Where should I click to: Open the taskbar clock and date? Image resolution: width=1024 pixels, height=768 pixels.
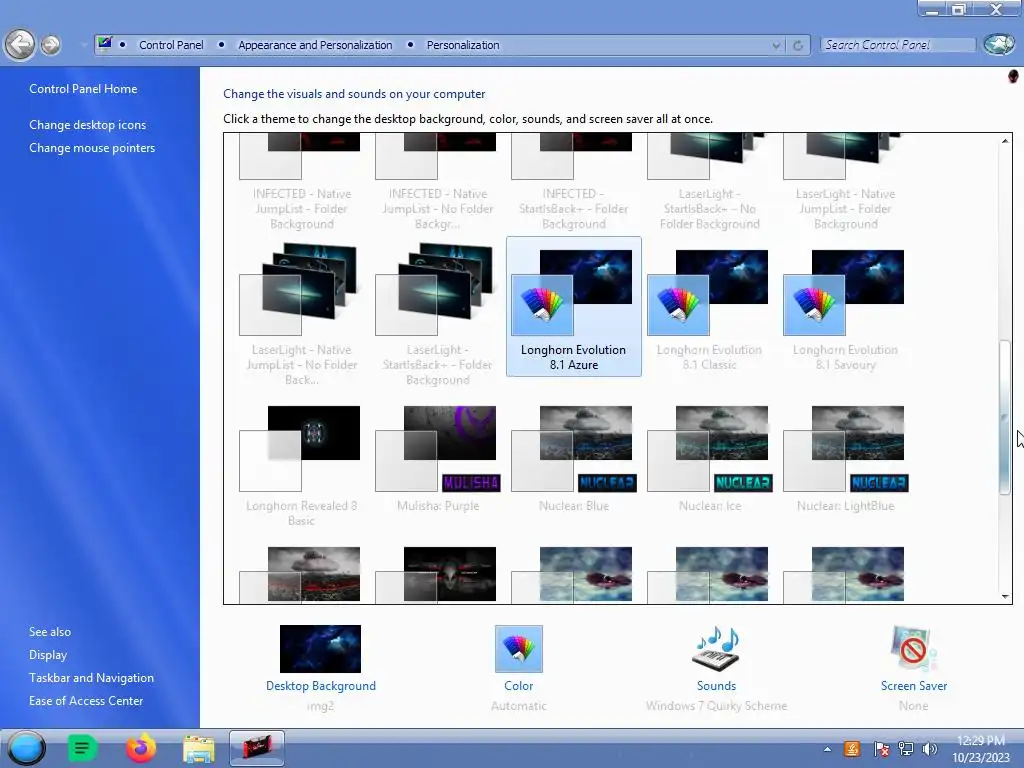[981, 749]
